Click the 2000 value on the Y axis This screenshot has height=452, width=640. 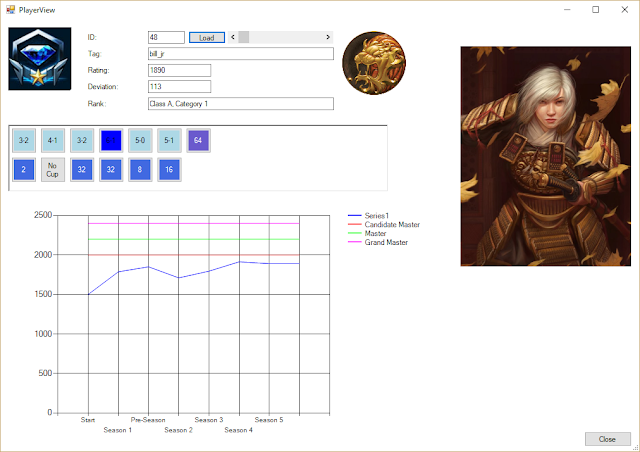(43, 255)
